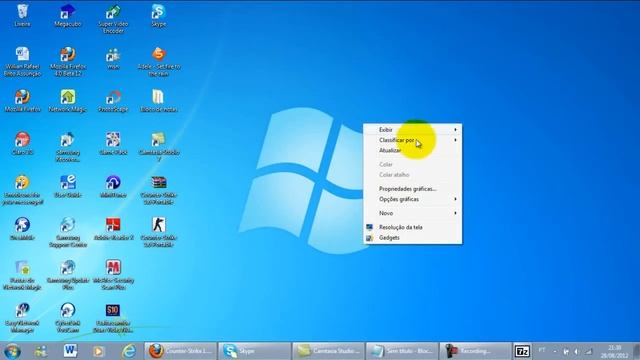Image resolution: width=640 pixels, height=360 pixels.
Task: Expand the Opções gráficas submenu
Action: pyautogui.click(x=413, y=199)
